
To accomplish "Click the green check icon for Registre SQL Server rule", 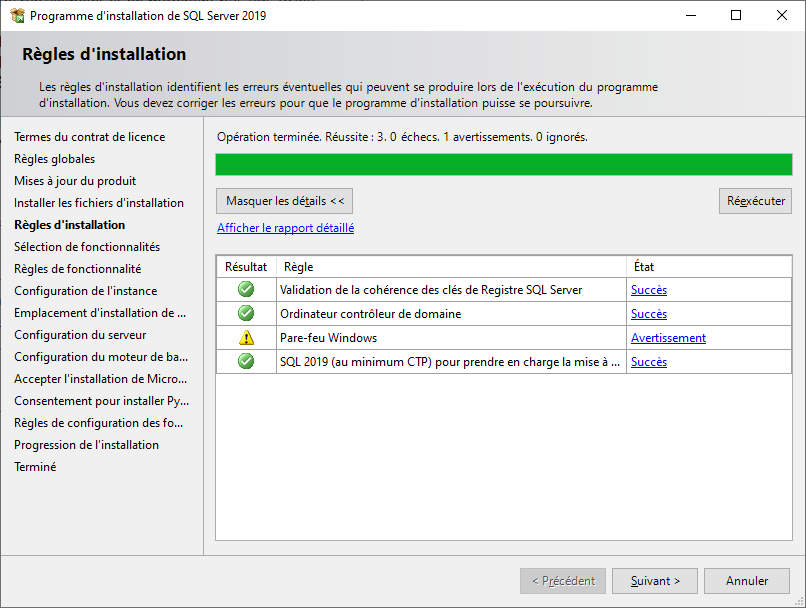I will 246,289.
